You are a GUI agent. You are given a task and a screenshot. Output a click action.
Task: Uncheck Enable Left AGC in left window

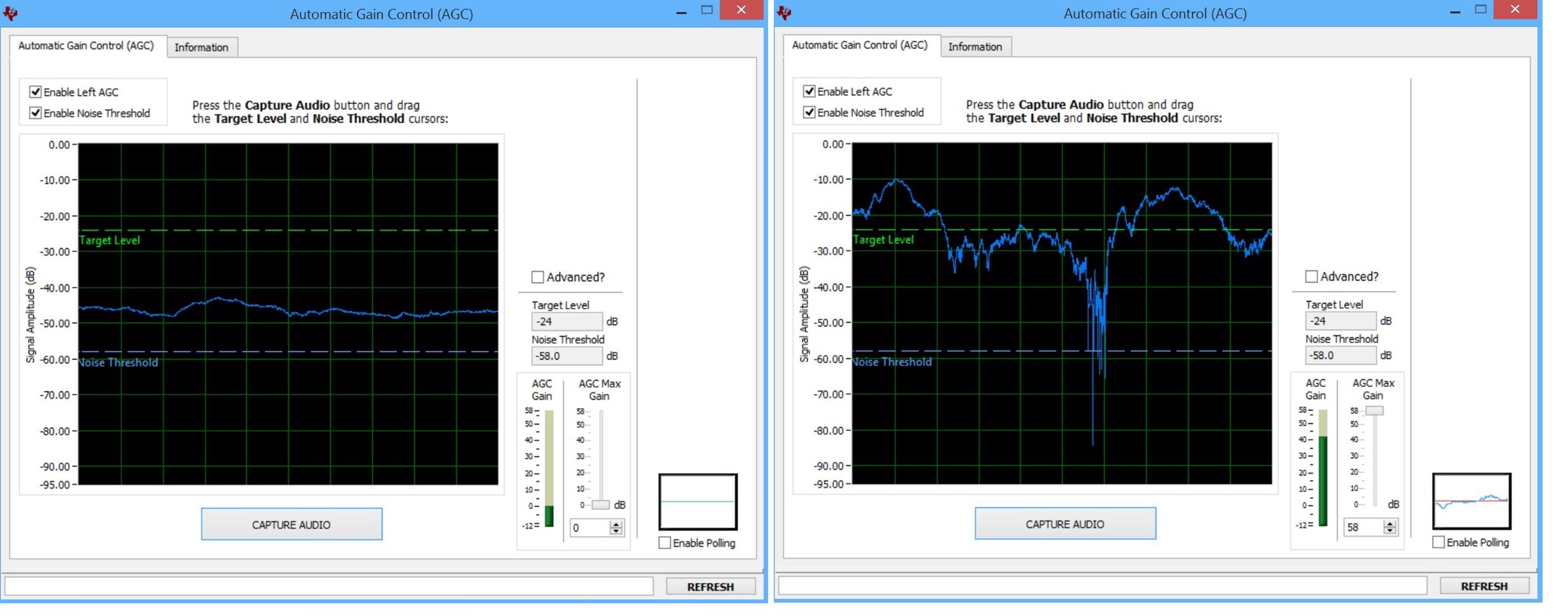pyautogui.click(x=36, y=92)
